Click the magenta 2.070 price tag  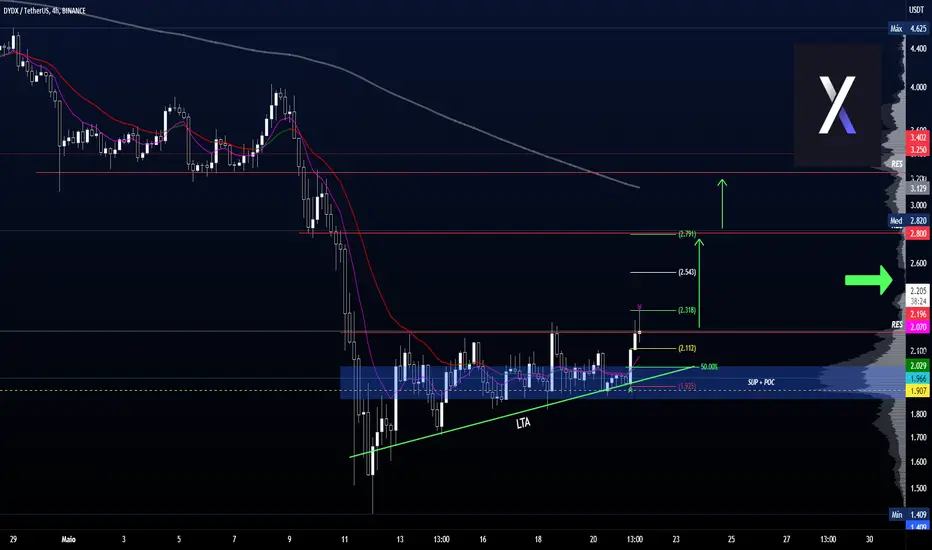tap(918, 326)
